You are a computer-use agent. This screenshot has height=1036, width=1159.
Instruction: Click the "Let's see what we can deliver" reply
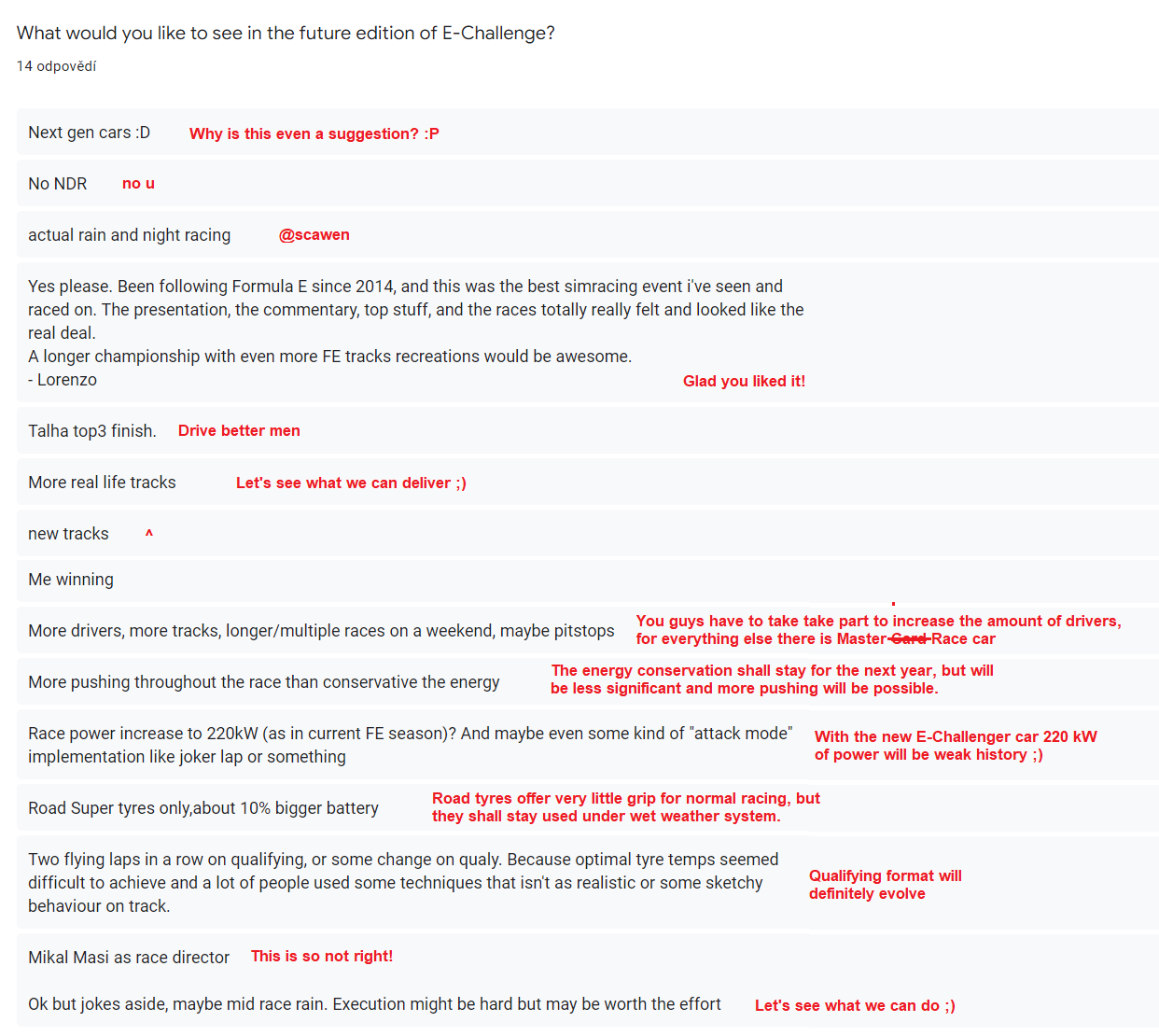[351, 483]
